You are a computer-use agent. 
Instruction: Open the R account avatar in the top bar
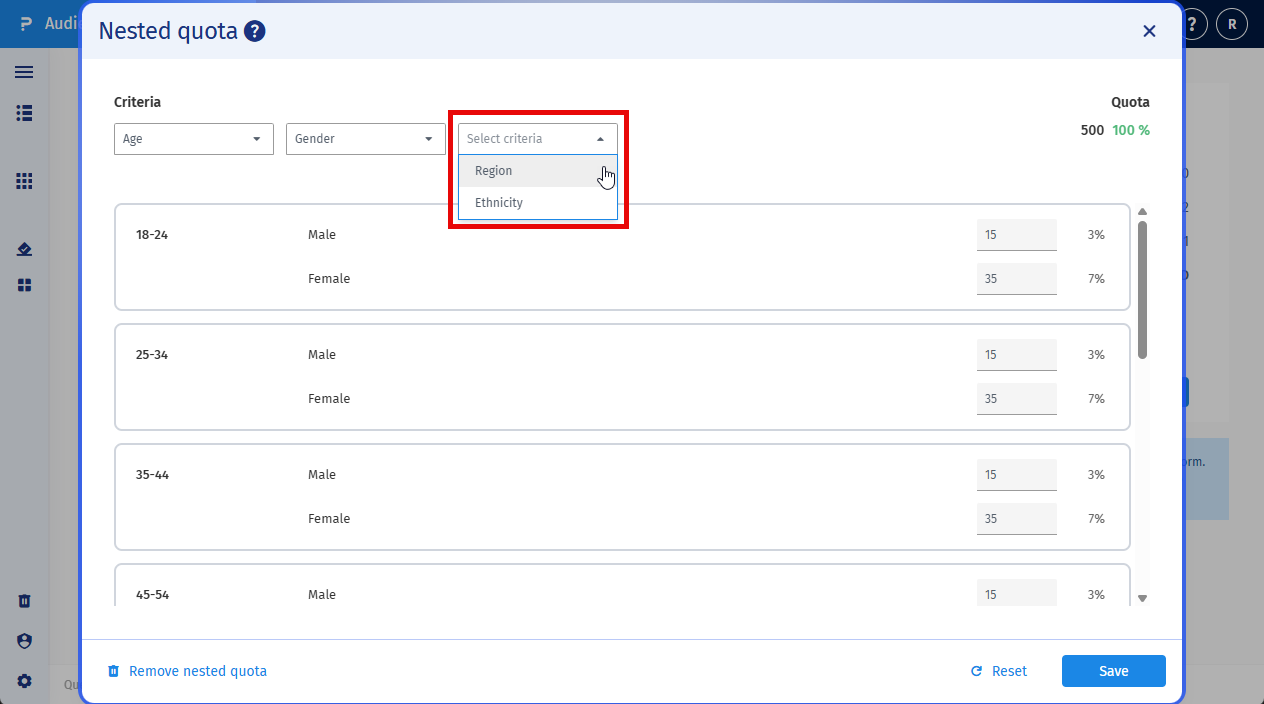point(1231,23)
